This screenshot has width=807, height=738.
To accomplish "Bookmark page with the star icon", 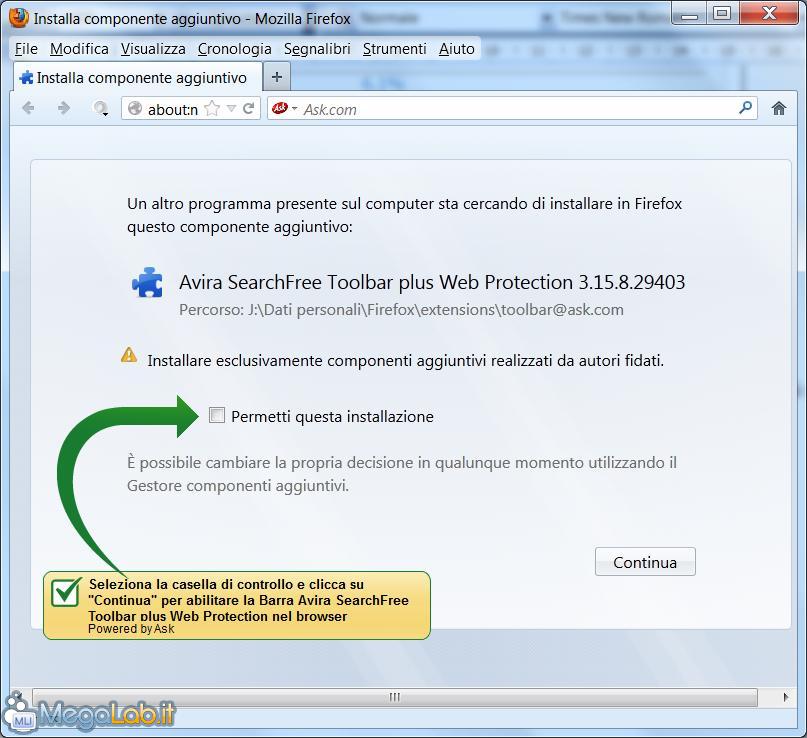I will tap(212, 109).
